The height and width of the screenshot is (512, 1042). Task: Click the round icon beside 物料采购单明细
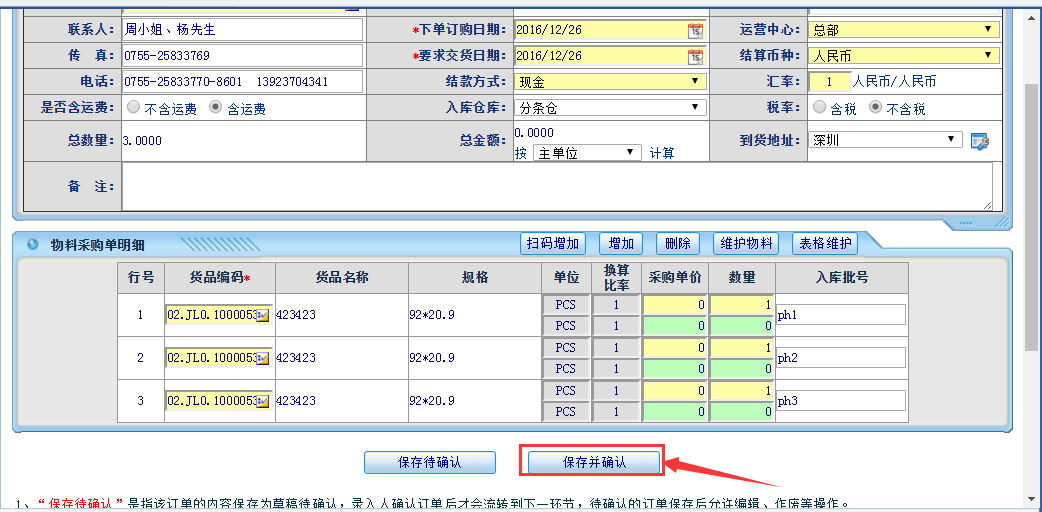[32, 244]
